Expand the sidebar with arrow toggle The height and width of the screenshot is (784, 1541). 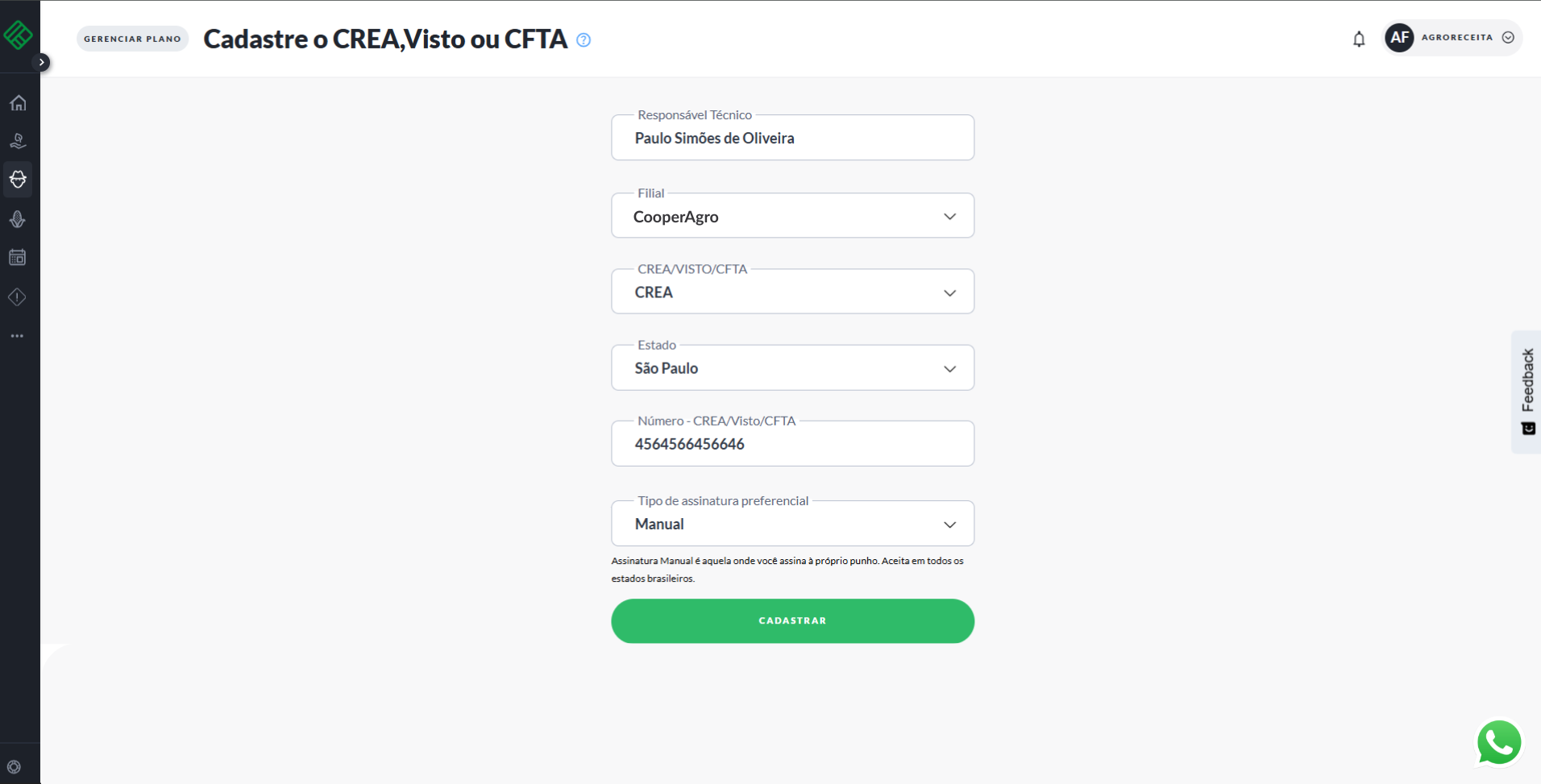pyautogui.click(x=42, y=62)
